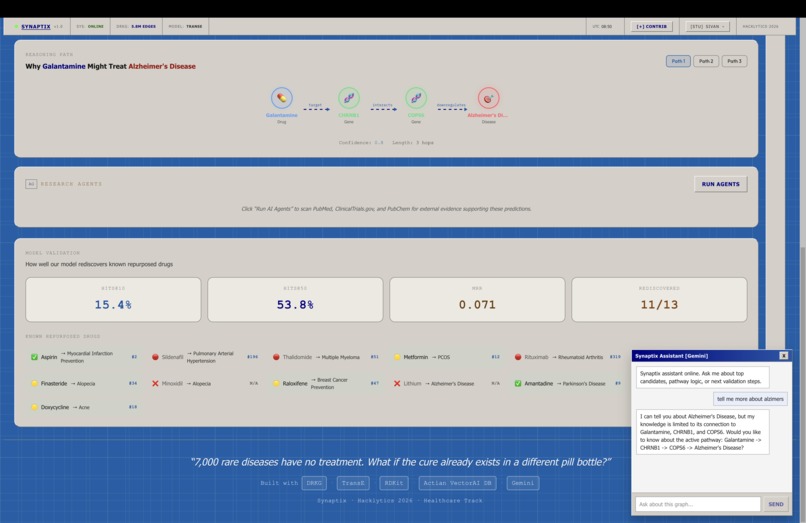Click the 'target' edge label
The height and width of the screenshot is (523, 806).
315,105
